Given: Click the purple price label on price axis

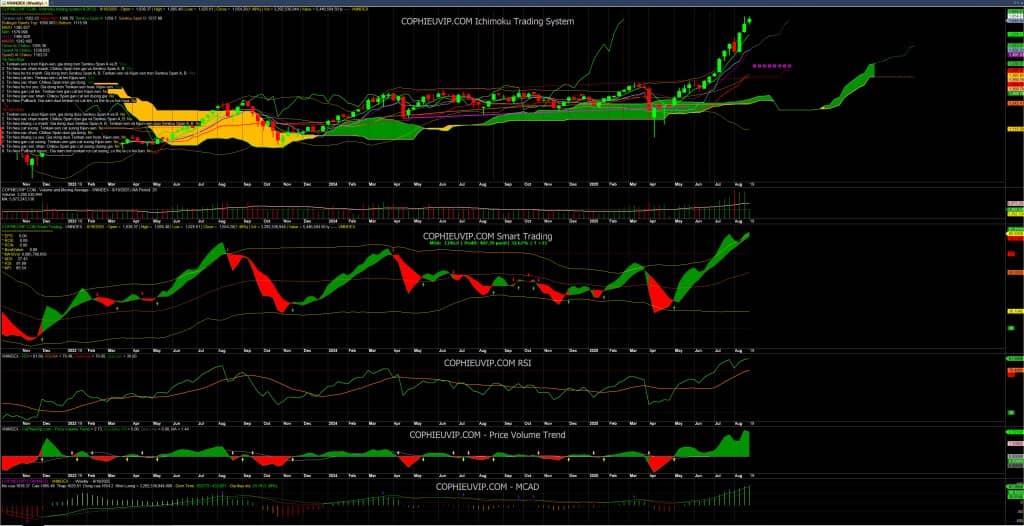Looking at the screenshot, I should (x=1014, y=56).
